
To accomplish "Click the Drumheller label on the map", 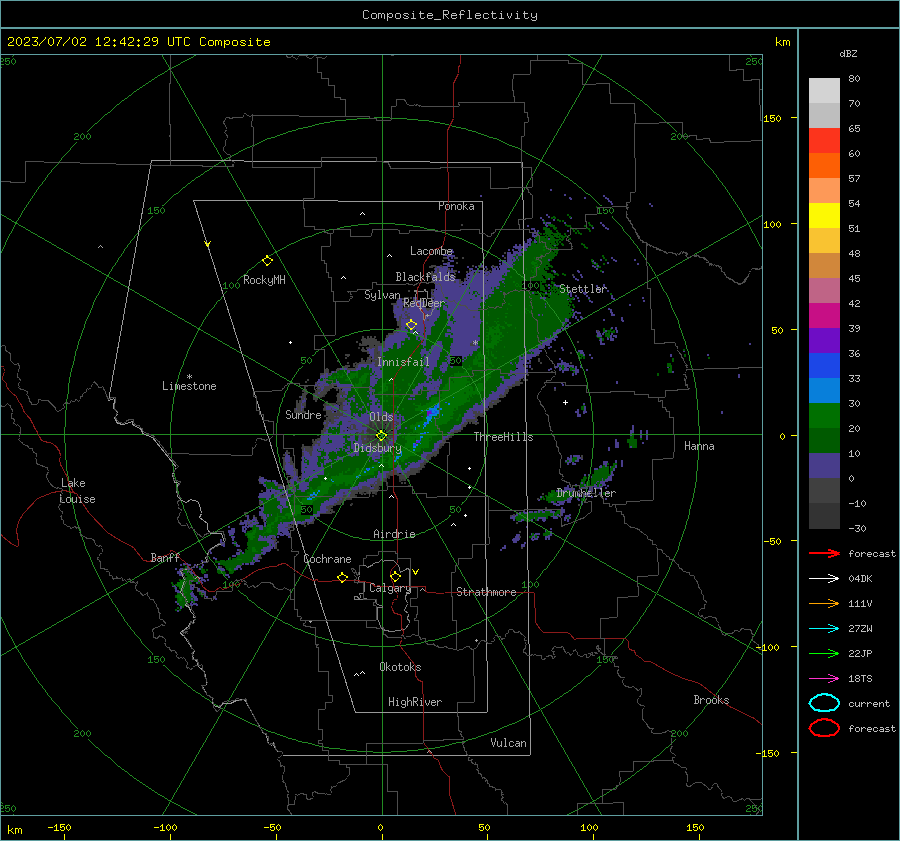I will click(x=586, y=493).
